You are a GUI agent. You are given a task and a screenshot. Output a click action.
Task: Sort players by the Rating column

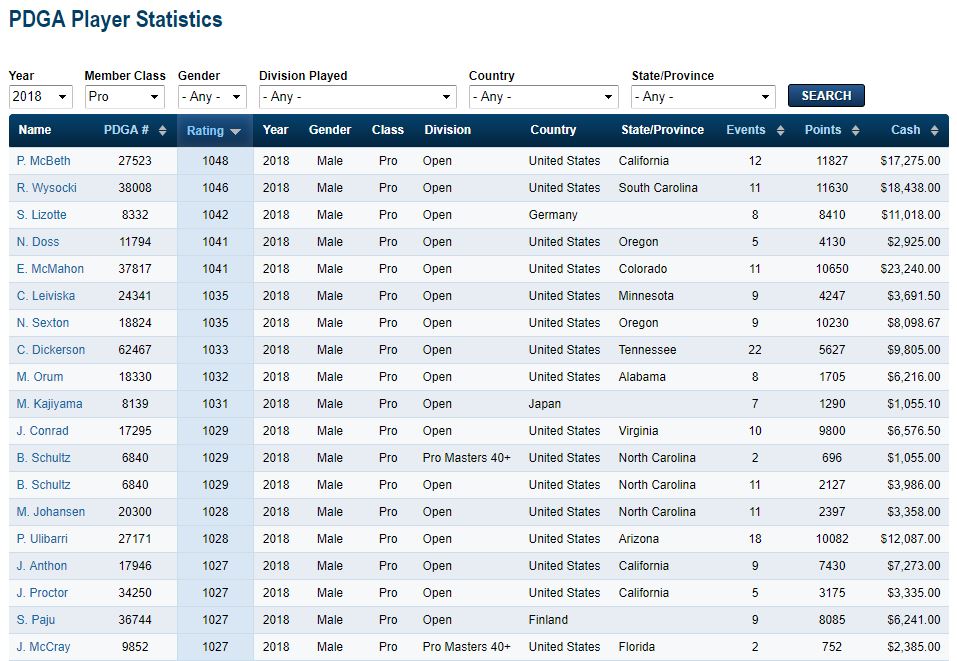[x=211, y=130]
